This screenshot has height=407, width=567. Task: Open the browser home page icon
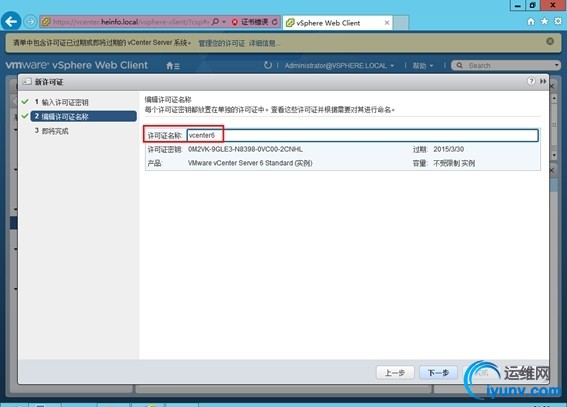pos(531,22)
